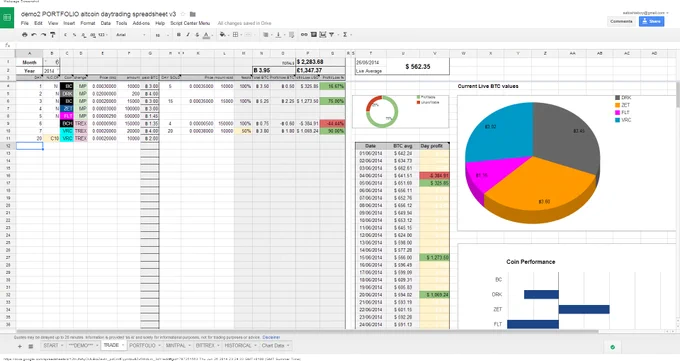
Task: Click the account email at top right
Action: [644, 13]
